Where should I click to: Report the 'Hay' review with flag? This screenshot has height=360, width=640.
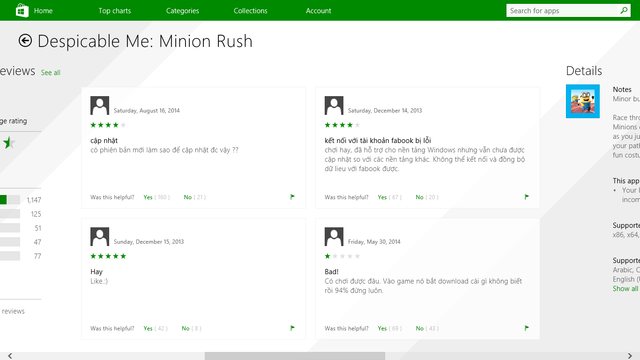pyautogui.click(x=292, y=328)
